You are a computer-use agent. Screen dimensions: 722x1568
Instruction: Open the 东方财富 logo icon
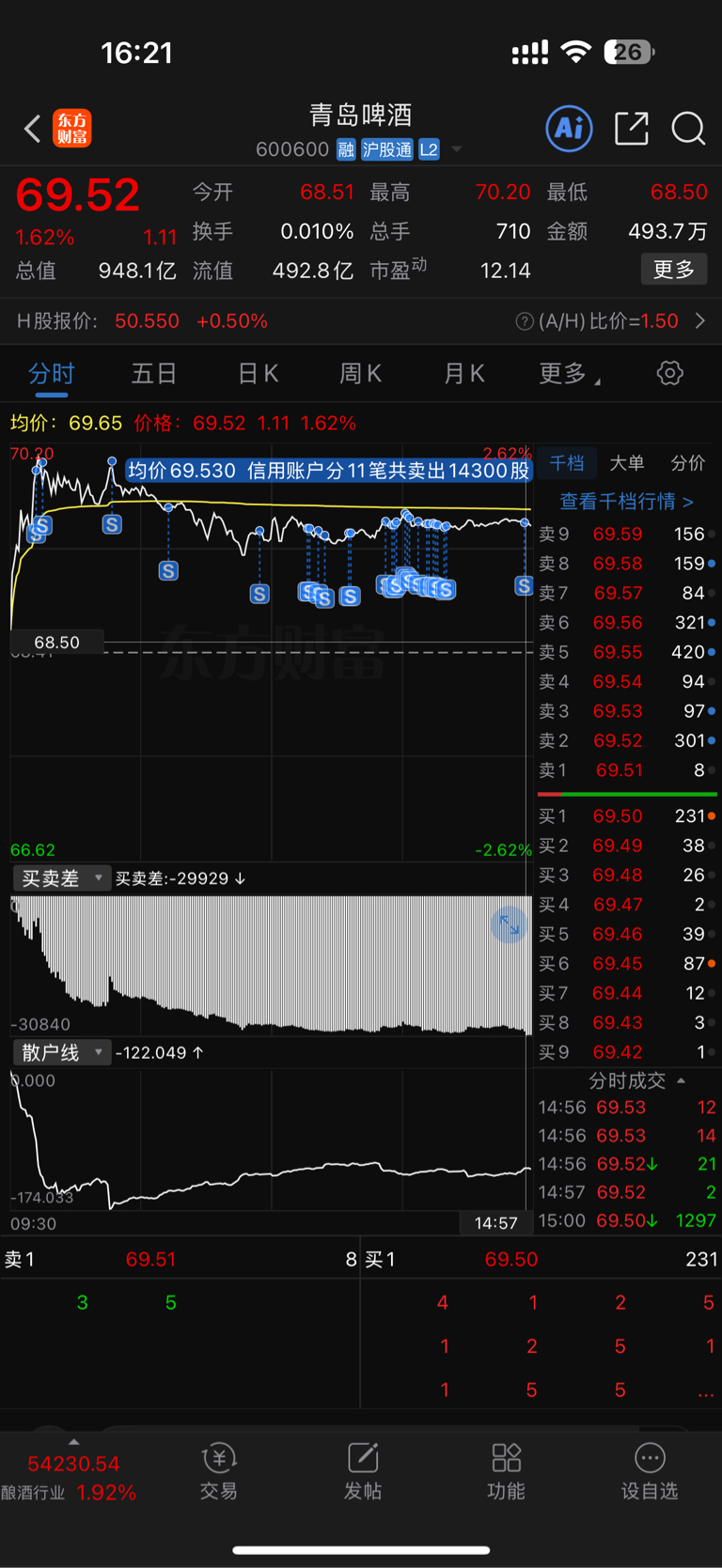[x=72, y=129]
